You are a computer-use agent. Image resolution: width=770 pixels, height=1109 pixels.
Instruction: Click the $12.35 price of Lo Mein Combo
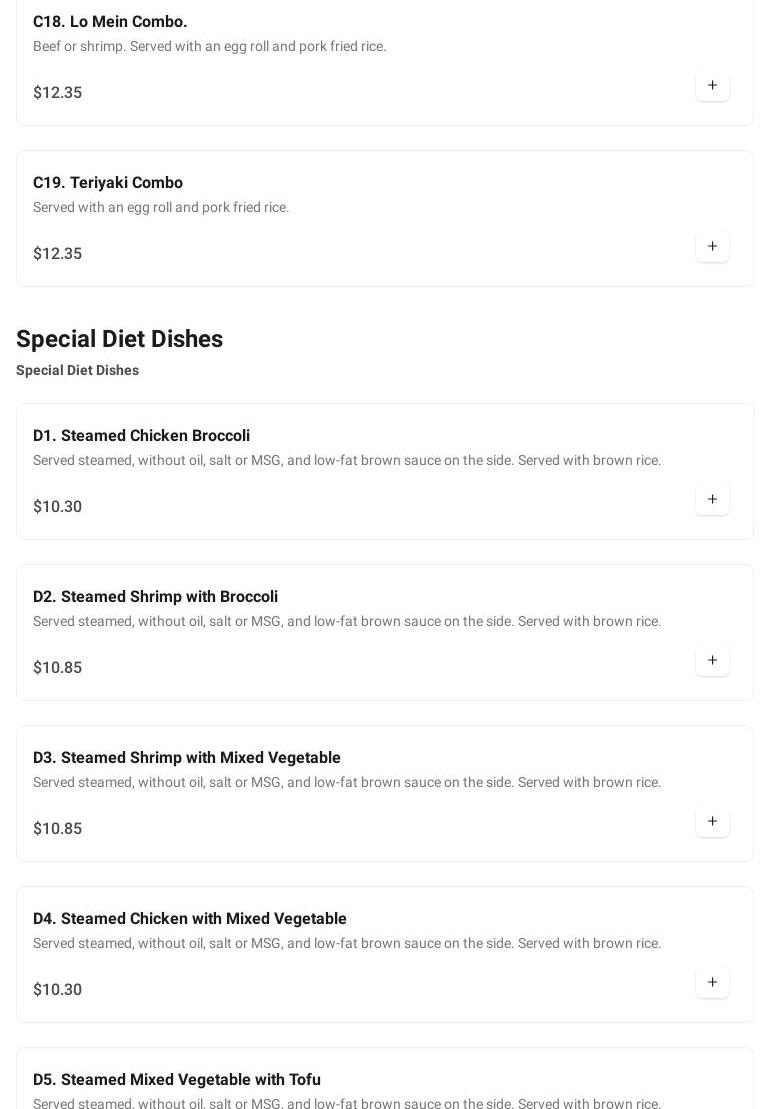[x=57, y=93]
